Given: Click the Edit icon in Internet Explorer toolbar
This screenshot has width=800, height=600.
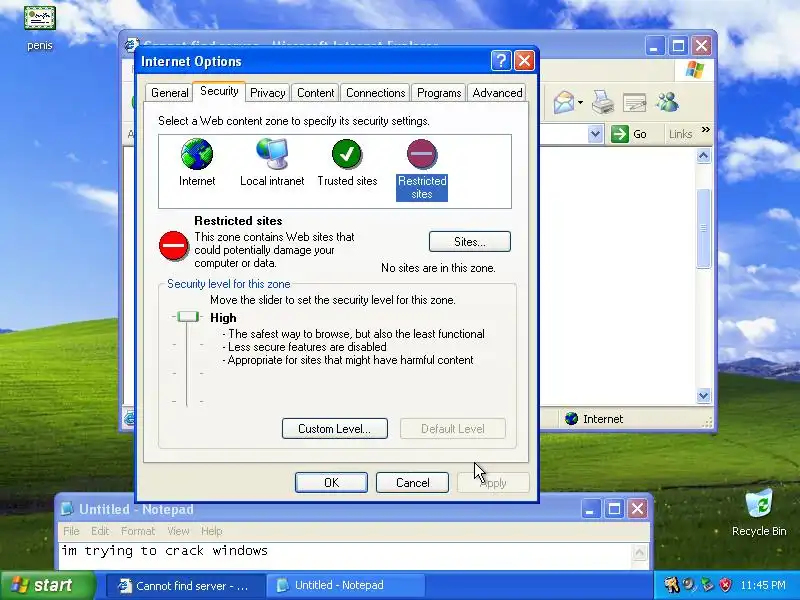Looking at the screenshot, I should tap(634, 103).
